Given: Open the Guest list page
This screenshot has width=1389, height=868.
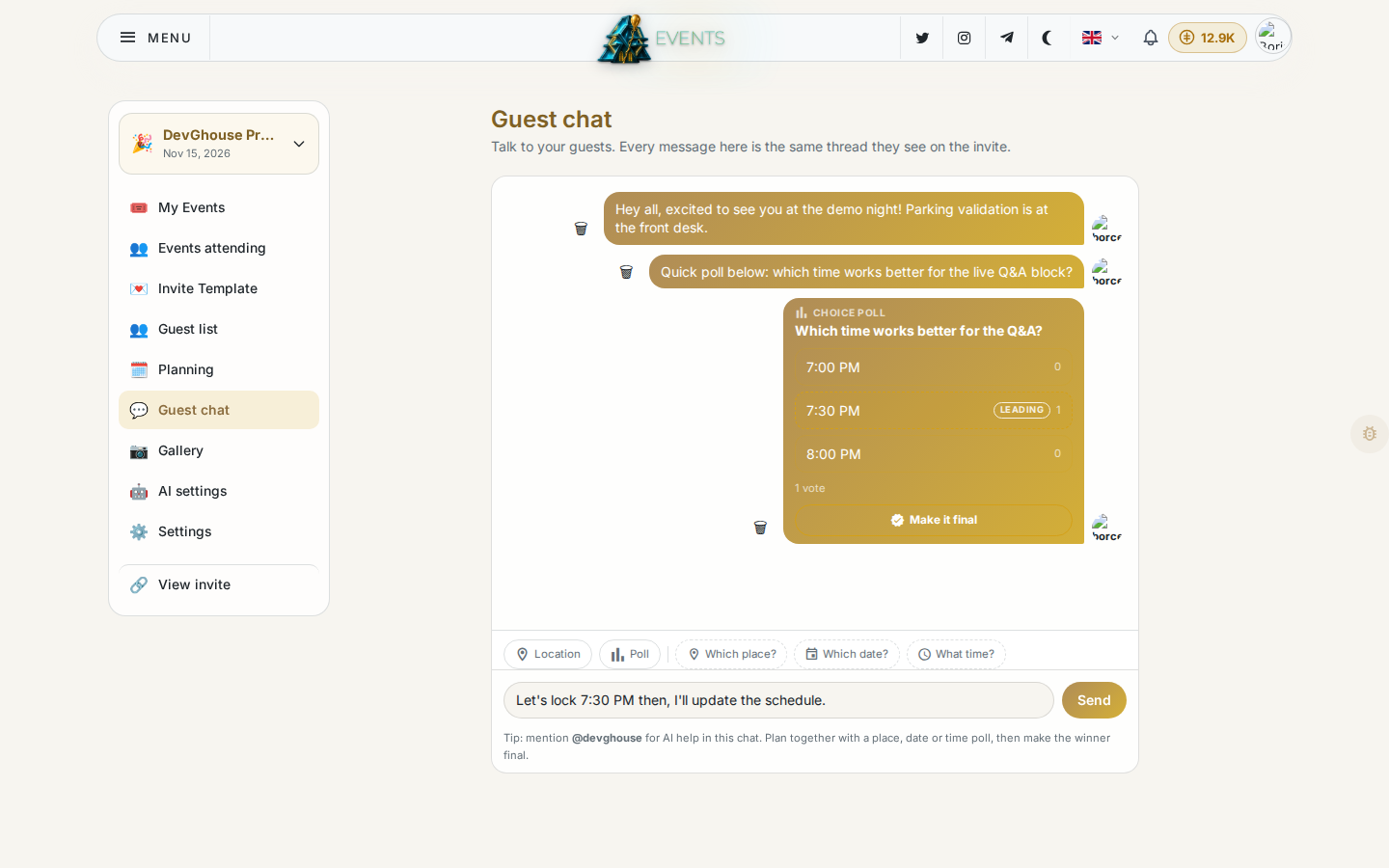Looking at the screenshot, I should point(219,329).
